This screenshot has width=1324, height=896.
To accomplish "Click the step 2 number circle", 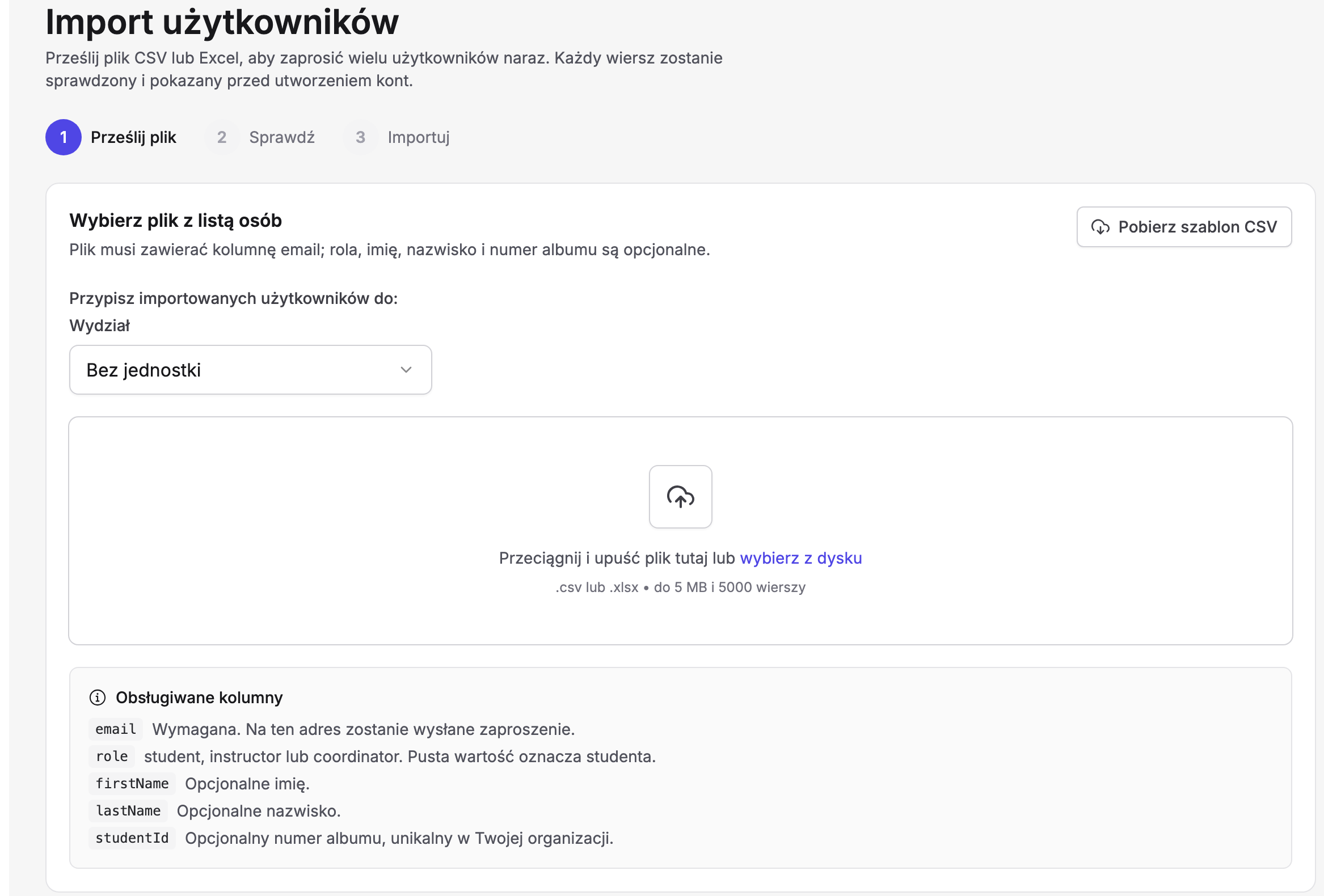I will 222,137.
